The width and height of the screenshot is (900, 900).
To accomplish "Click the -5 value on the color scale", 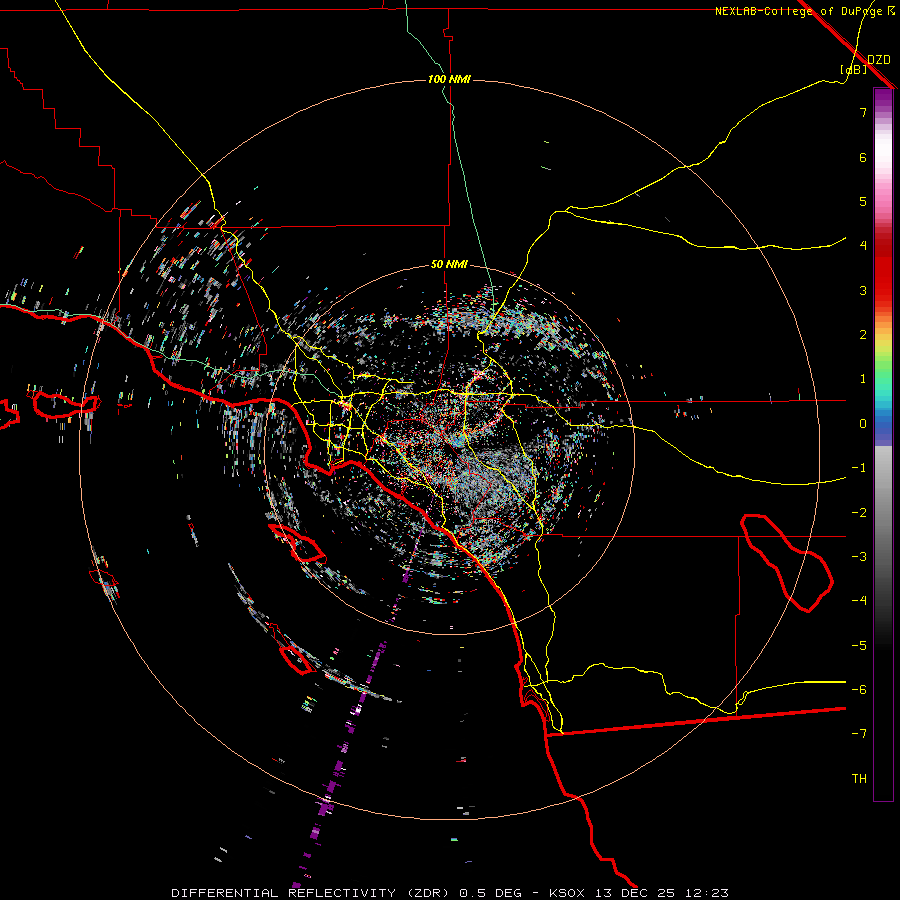I will tap(859, 646).
